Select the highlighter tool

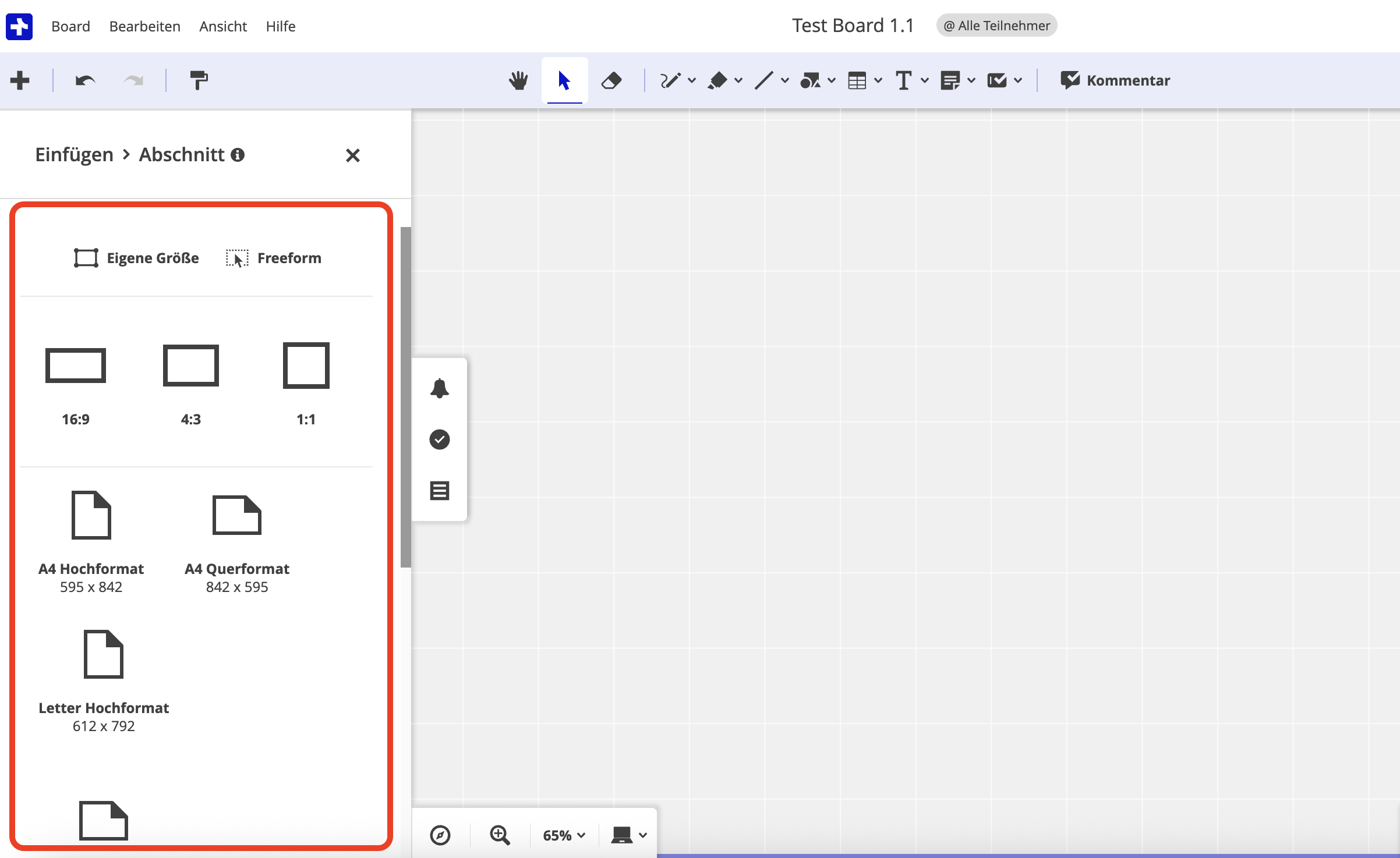(x=717, y=80)
